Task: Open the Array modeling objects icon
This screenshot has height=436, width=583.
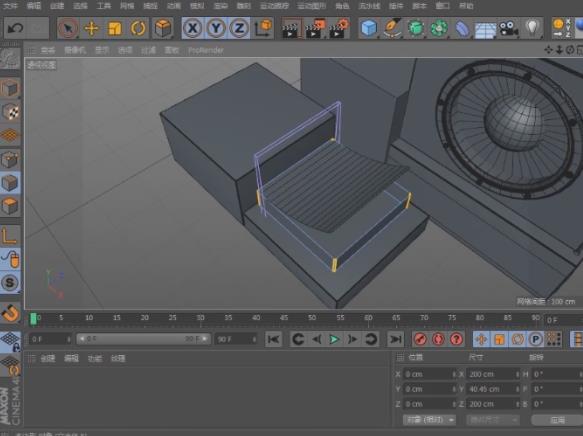Action: (x=439, y=28)
